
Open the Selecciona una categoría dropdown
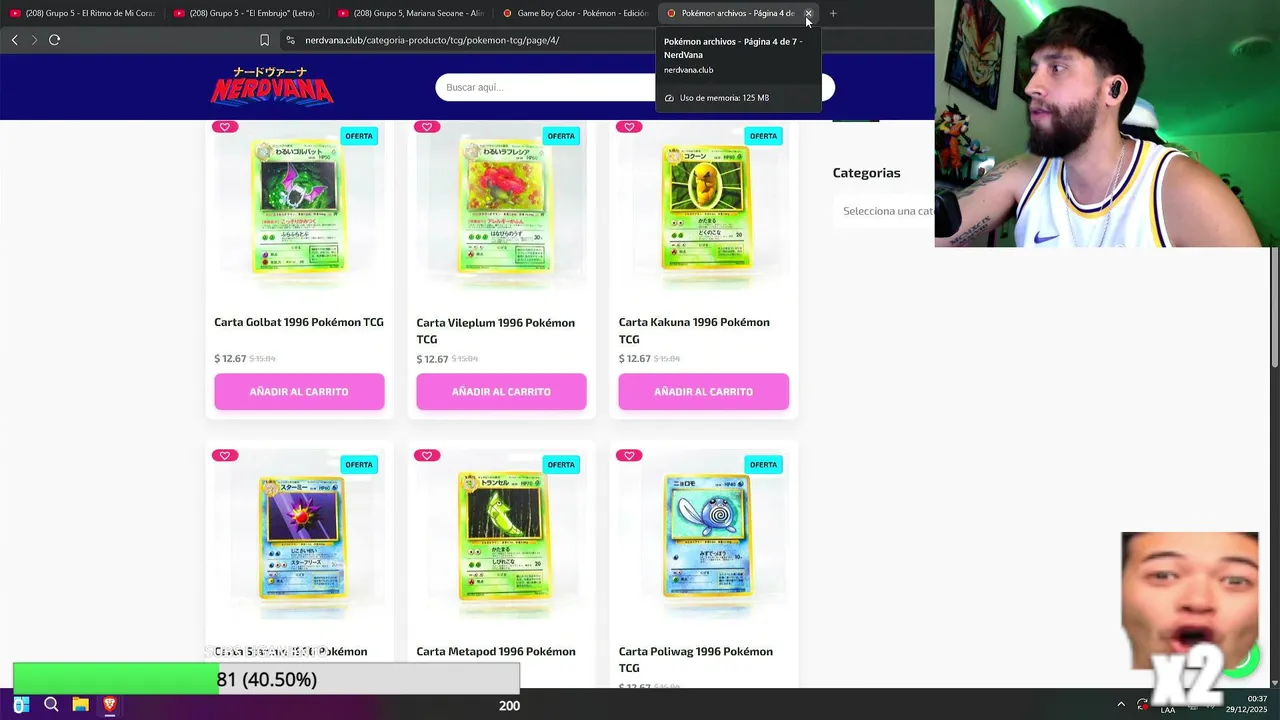click(x=888, y=211)
